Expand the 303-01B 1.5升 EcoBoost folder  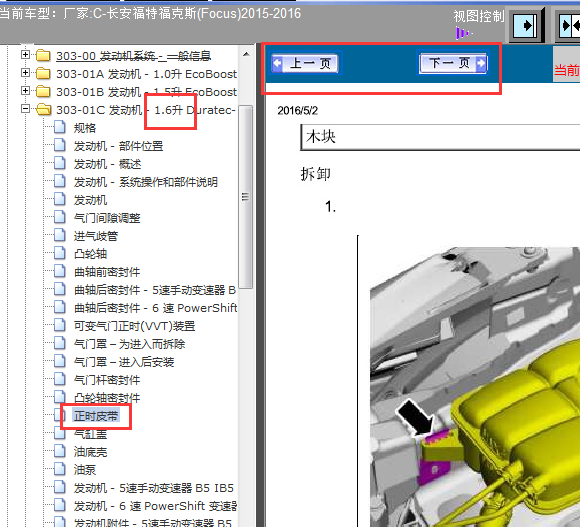[x=25, y=90]
